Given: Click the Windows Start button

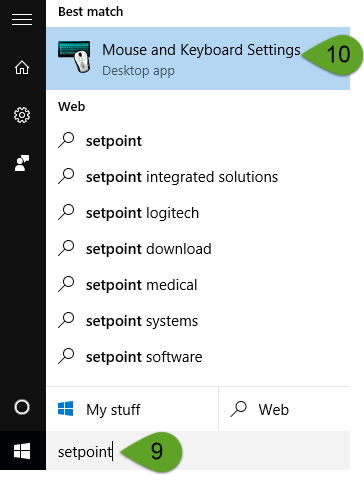Looking at the screenshot, I should [22, 451].
